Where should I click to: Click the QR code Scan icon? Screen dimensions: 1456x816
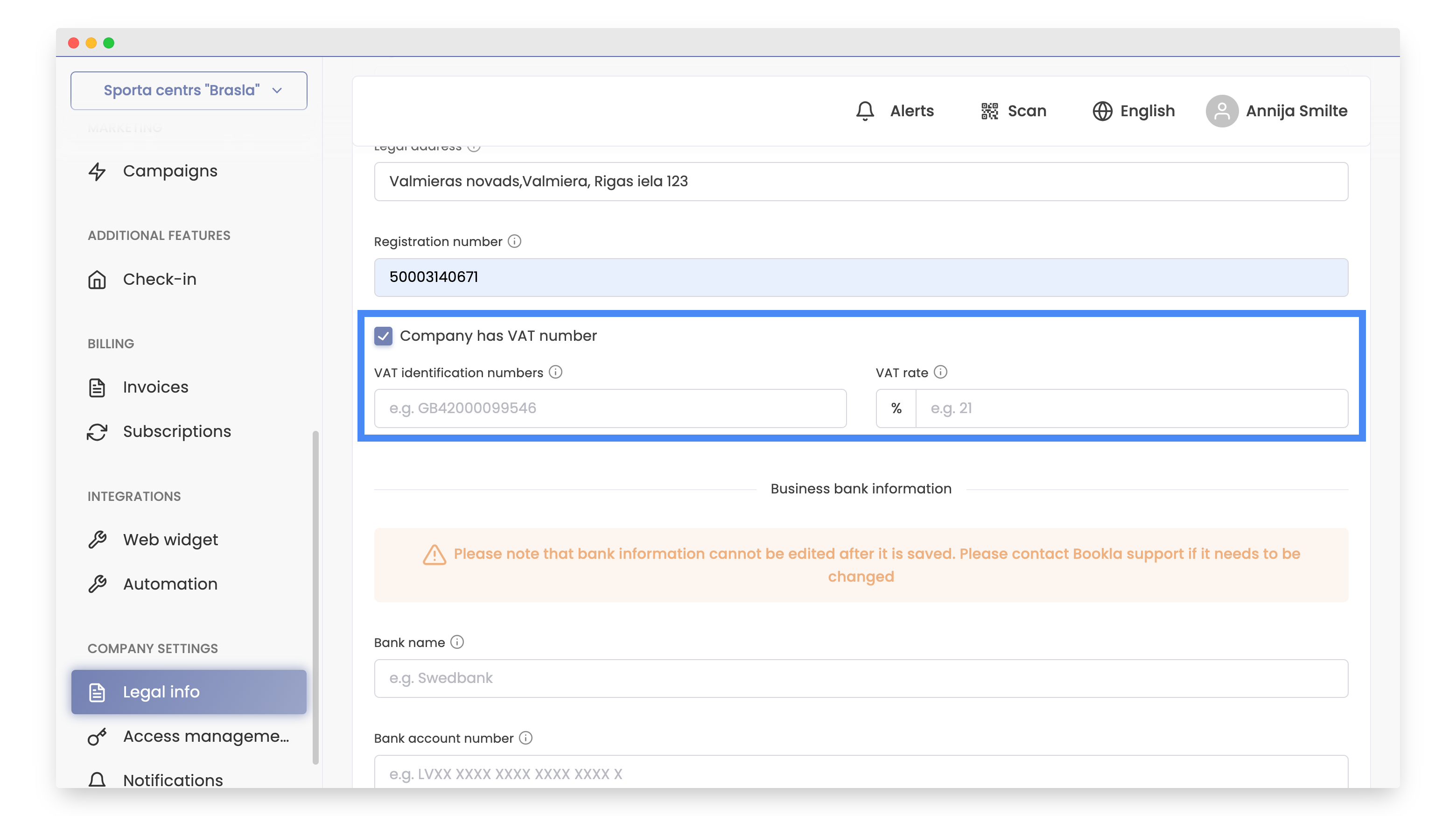(989, 111)
